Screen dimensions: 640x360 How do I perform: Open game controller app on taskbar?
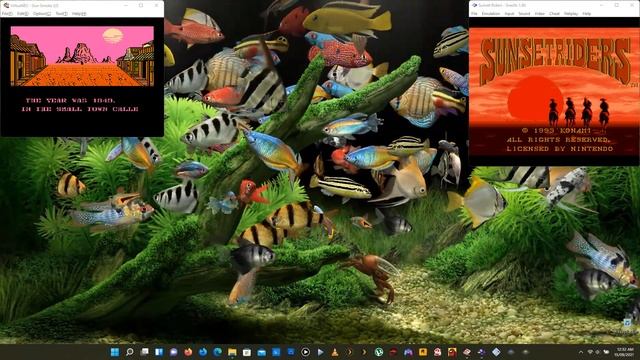[x=408, y=352]
